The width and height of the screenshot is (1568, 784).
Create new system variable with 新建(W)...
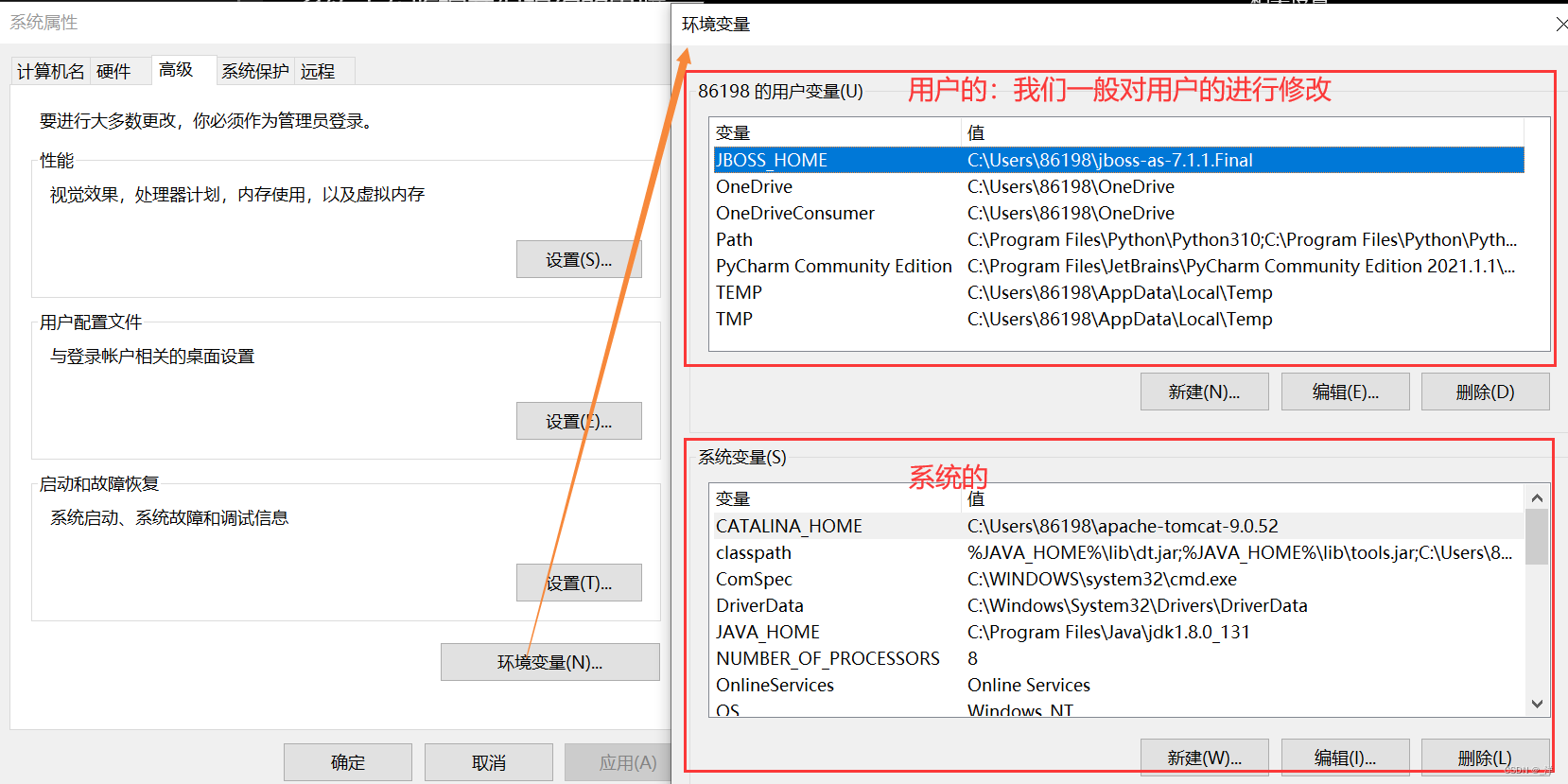1204,758
